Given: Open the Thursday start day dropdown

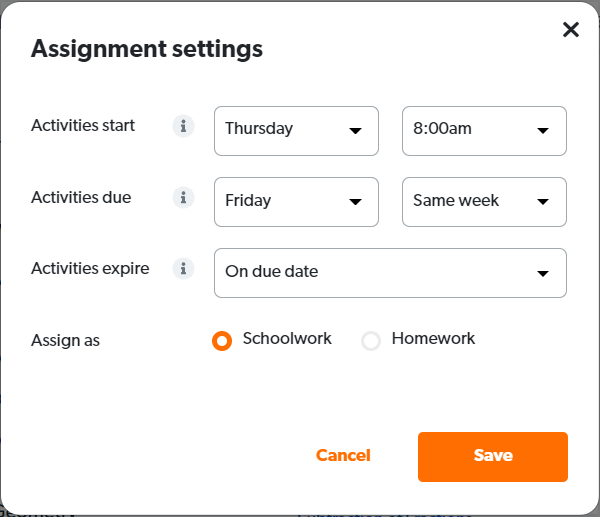Looking at the screenshot, I should click(296, 131).
